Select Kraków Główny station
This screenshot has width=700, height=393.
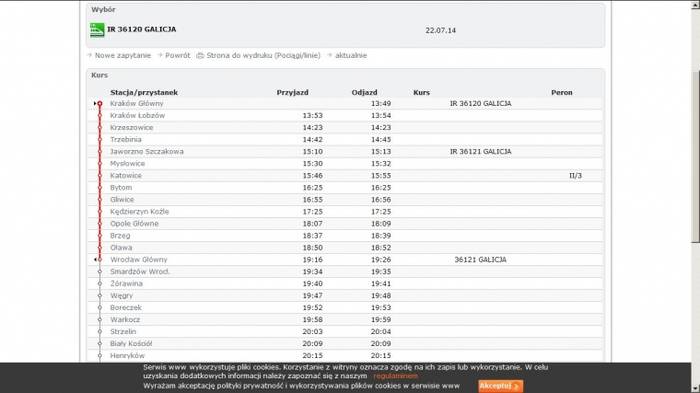tap(137, 103)
